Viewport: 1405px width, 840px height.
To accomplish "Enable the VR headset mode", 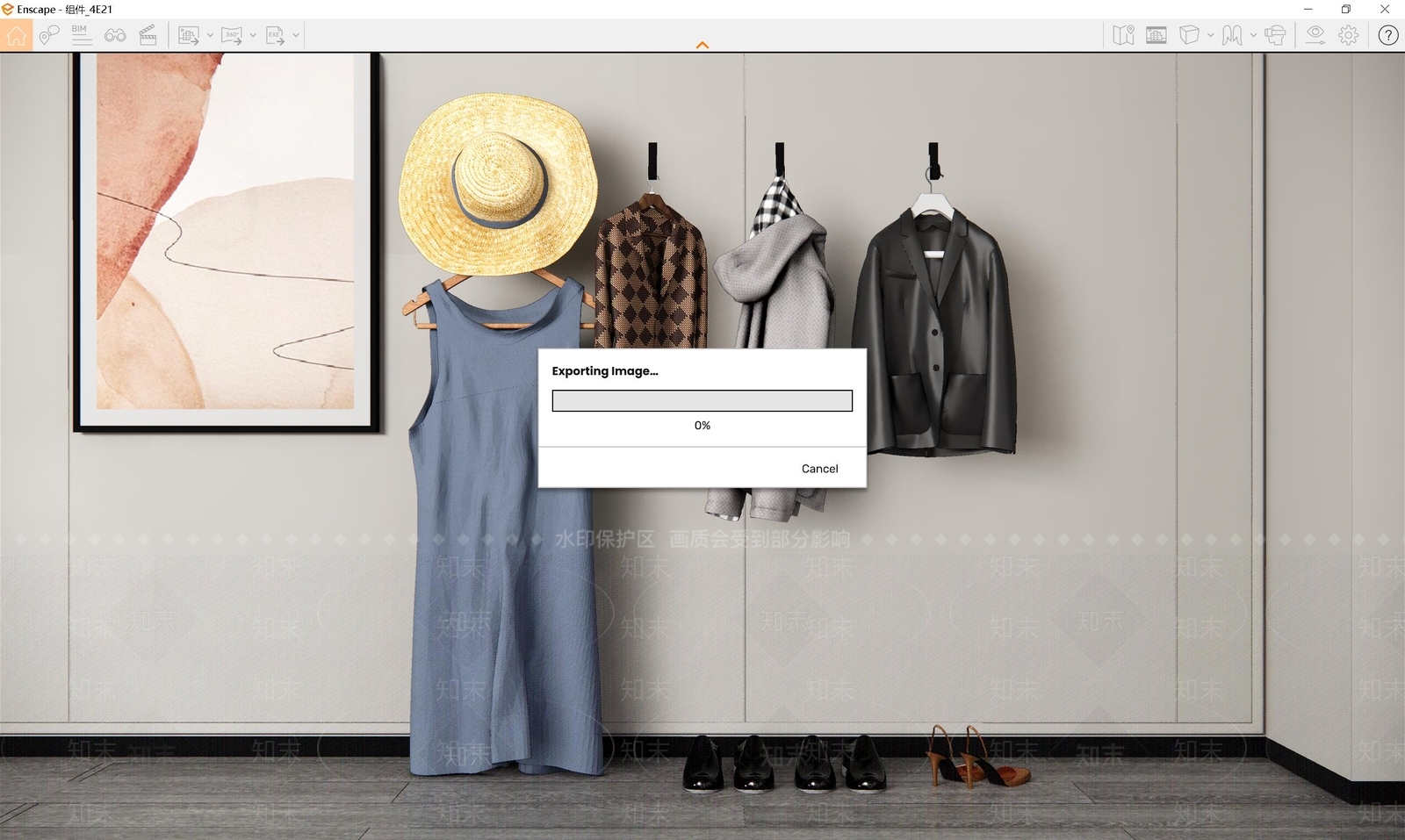I will click(x=1275, y=35).
